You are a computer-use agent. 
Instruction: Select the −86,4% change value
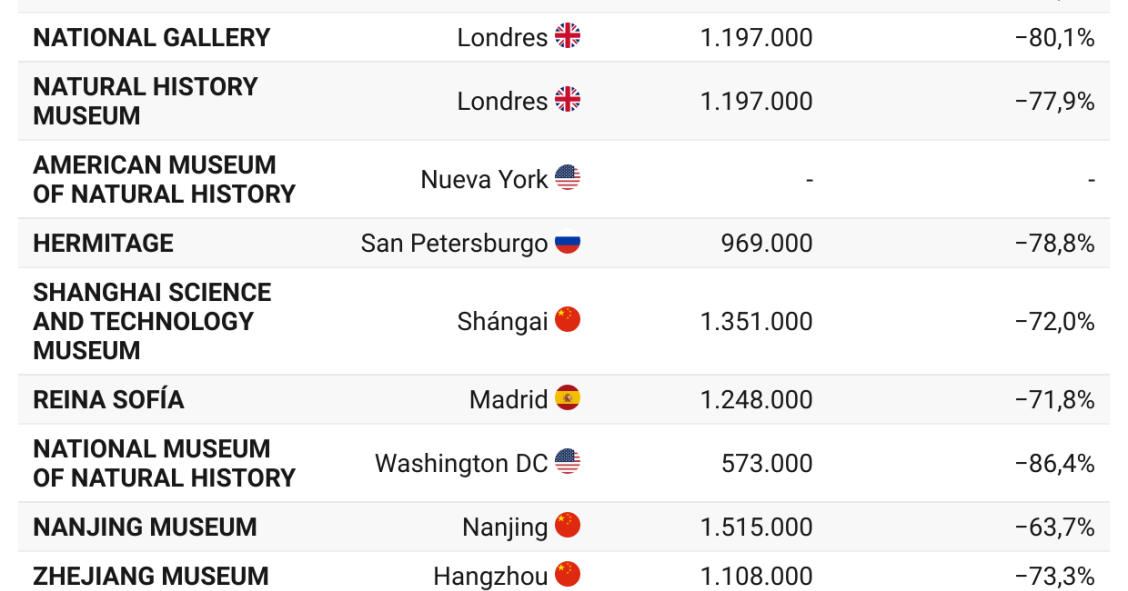click(1054, 464)
